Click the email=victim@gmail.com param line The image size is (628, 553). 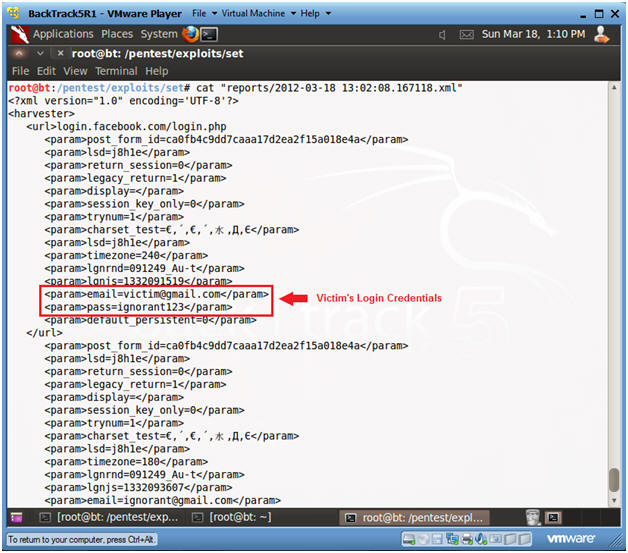[156, 294]
